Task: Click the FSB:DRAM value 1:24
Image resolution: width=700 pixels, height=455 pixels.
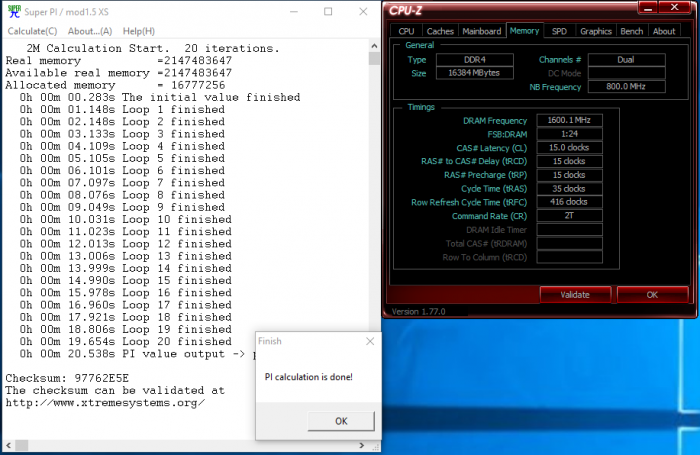Action: pos(569,134)
